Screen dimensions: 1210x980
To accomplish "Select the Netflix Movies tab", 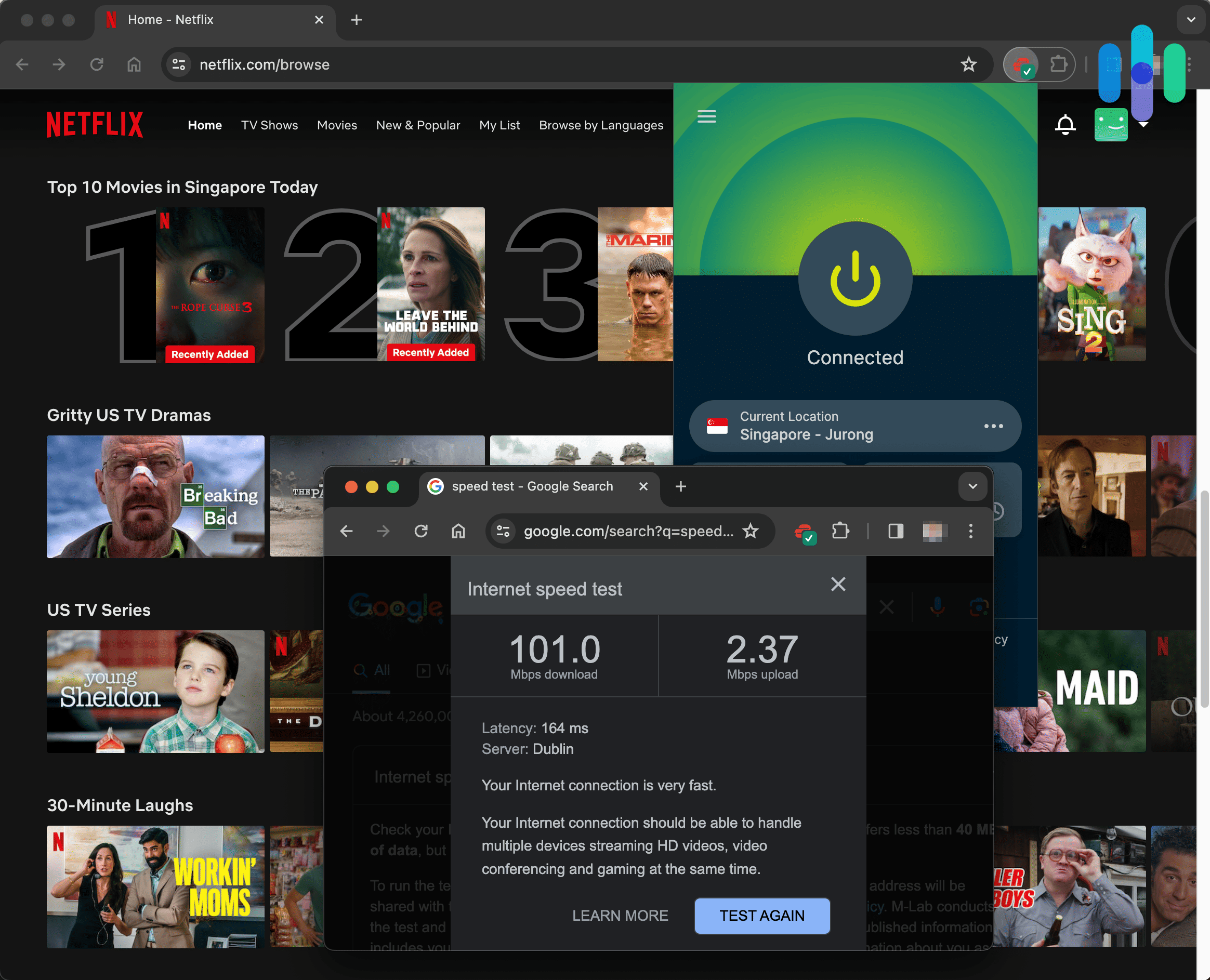I will [337, 125].
